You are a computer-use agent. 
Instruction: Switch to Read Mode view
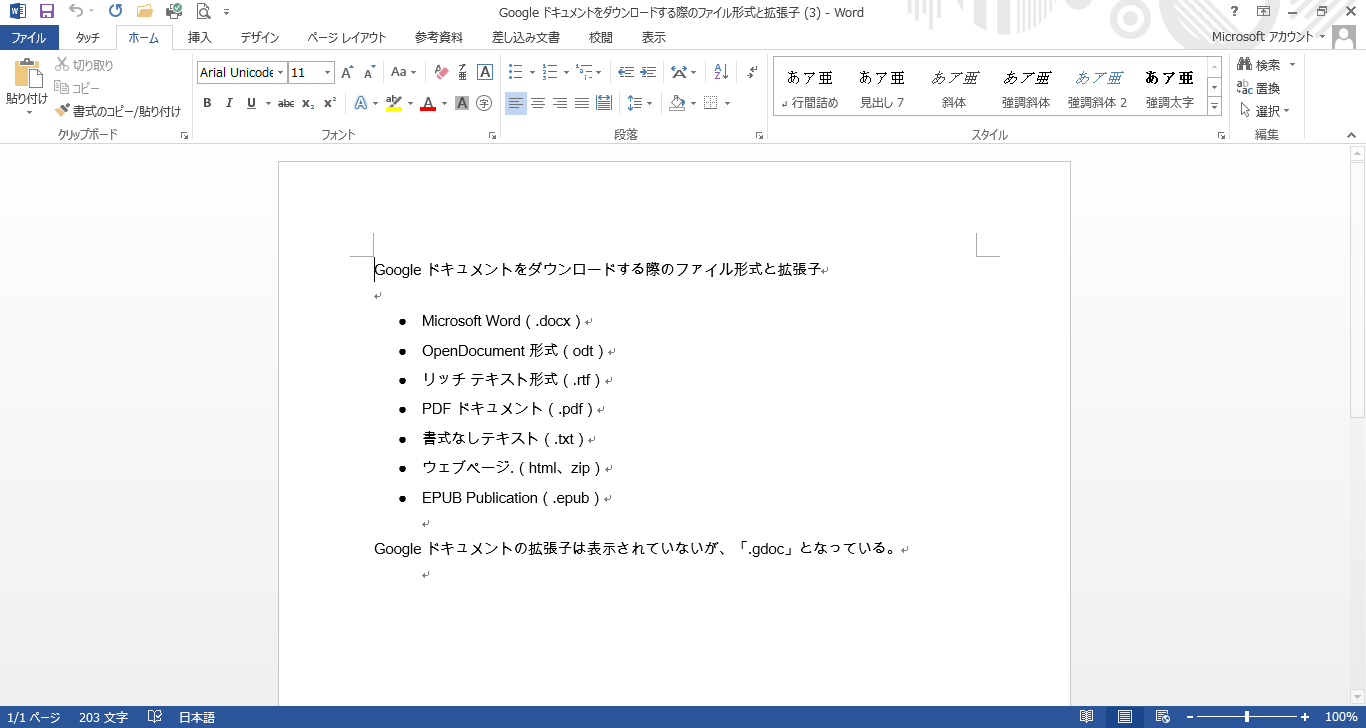click(1087, 717)
